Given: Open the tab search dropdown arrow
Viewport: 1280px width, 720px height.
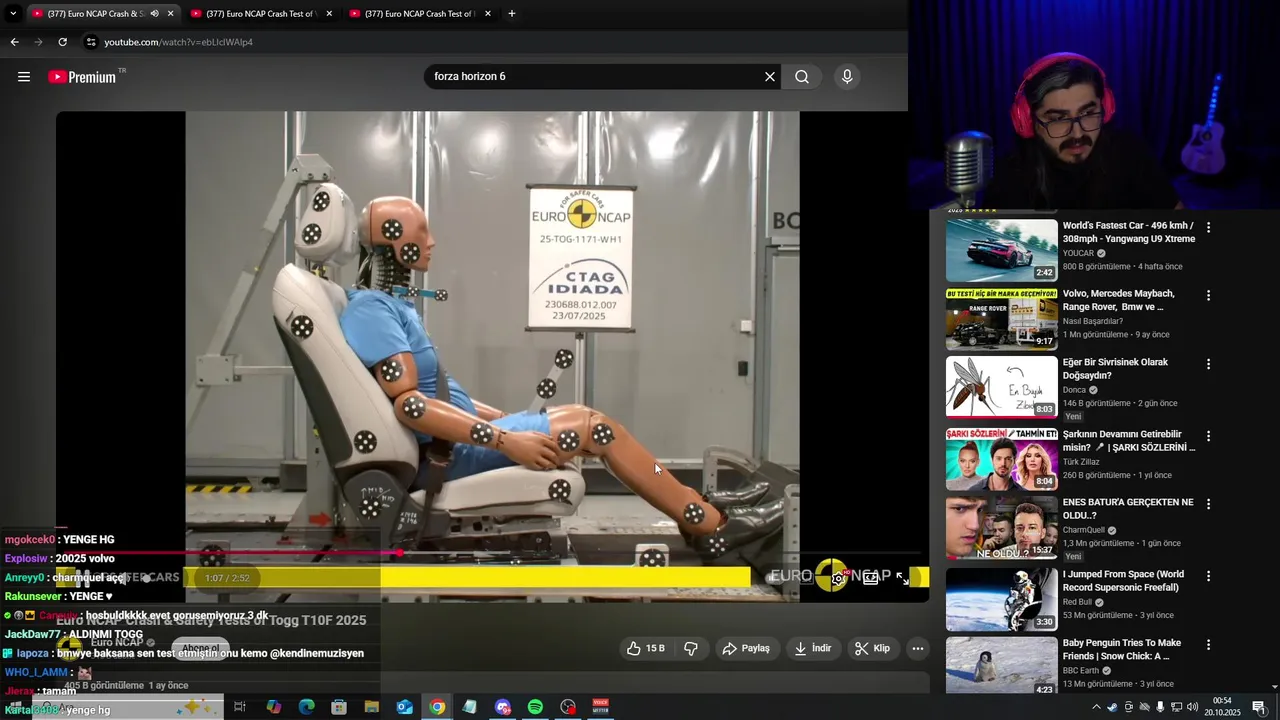Looking at the screenshot, I should coord(12,14).
